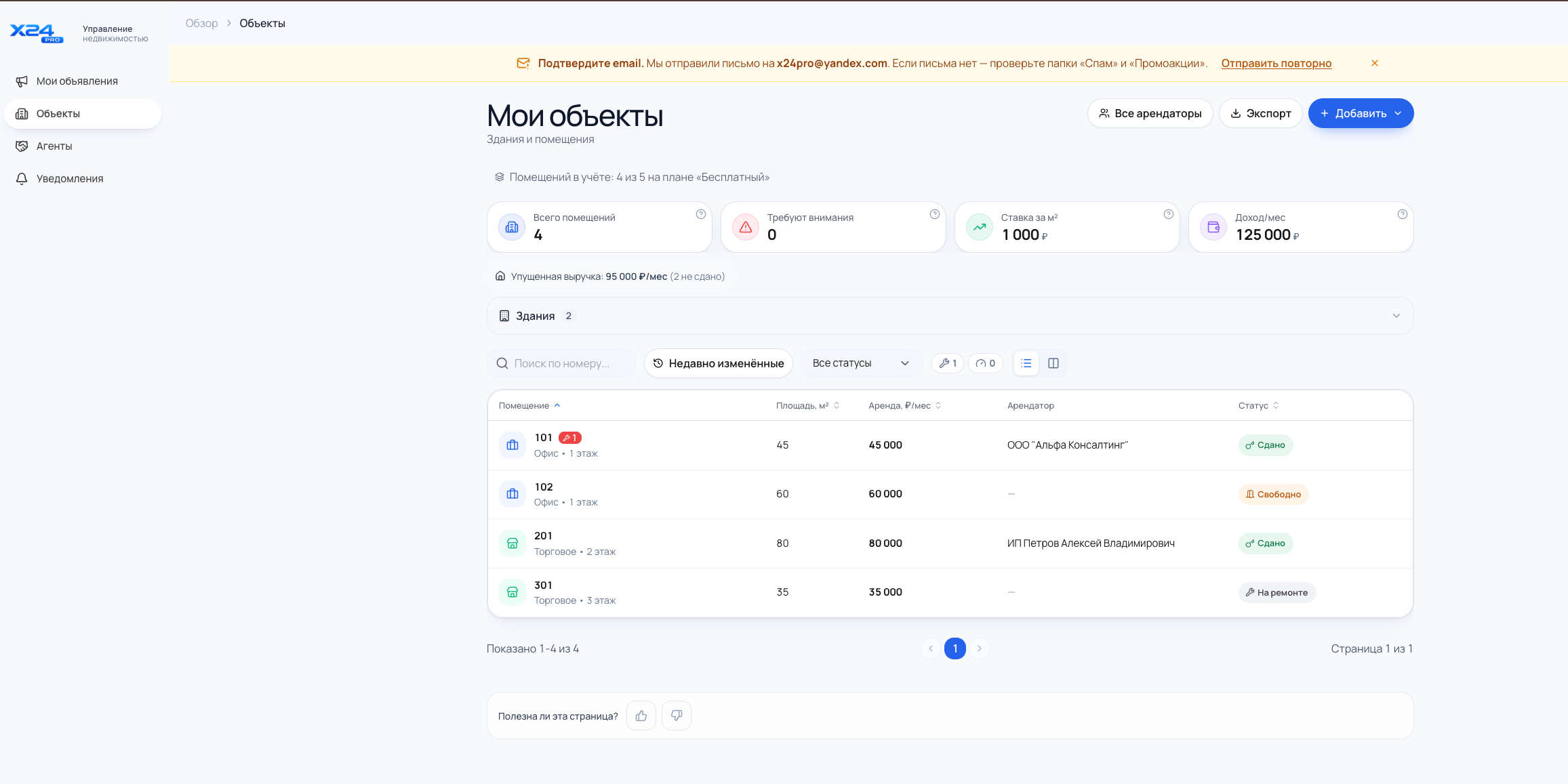
Task: Open the Добавить dropdown button
Action: tap(1361, 113)
